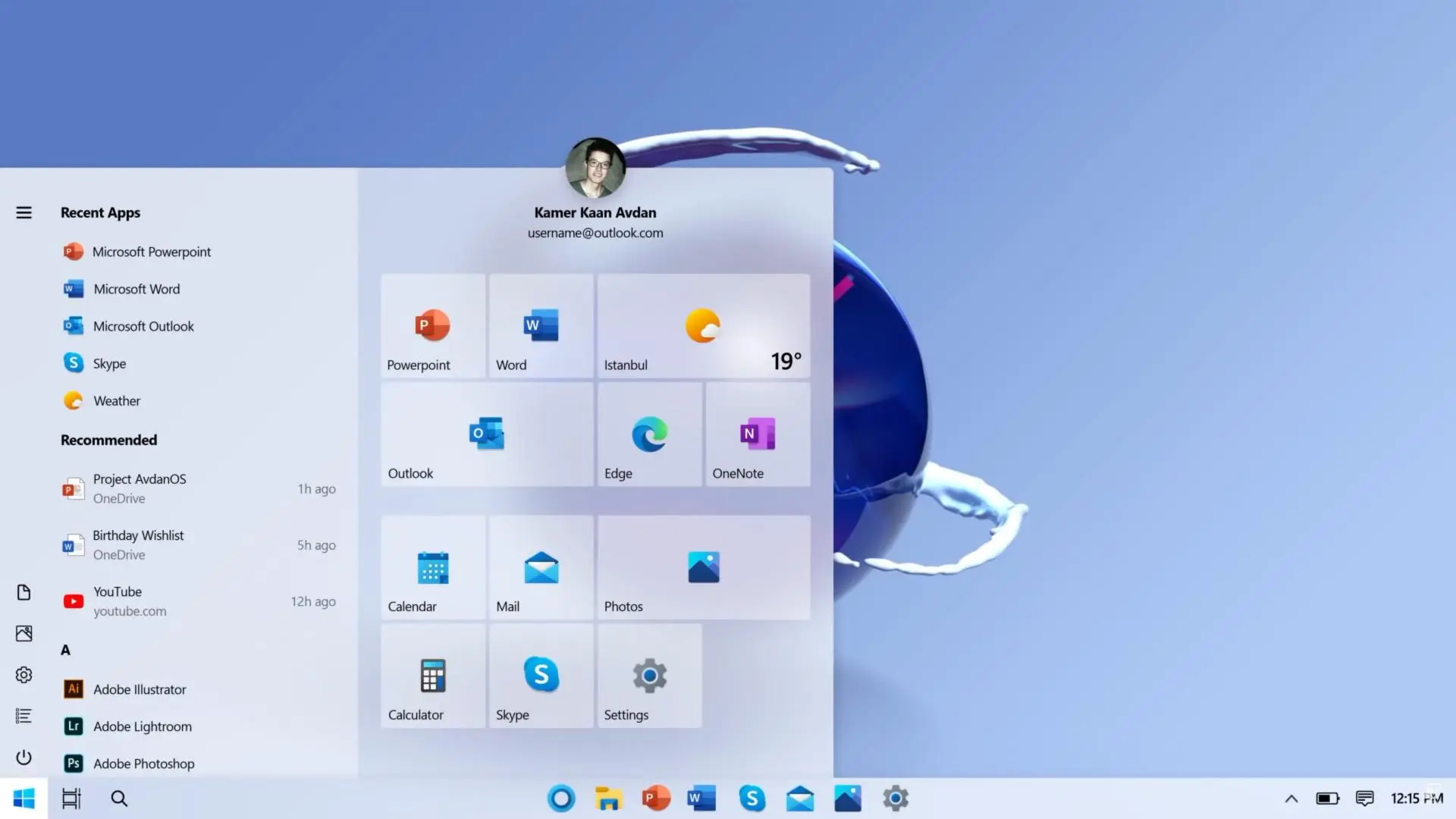1456x819 pixels.
Task: Launch Adobe Photoshop from app list
Action: tap(129, 764)
